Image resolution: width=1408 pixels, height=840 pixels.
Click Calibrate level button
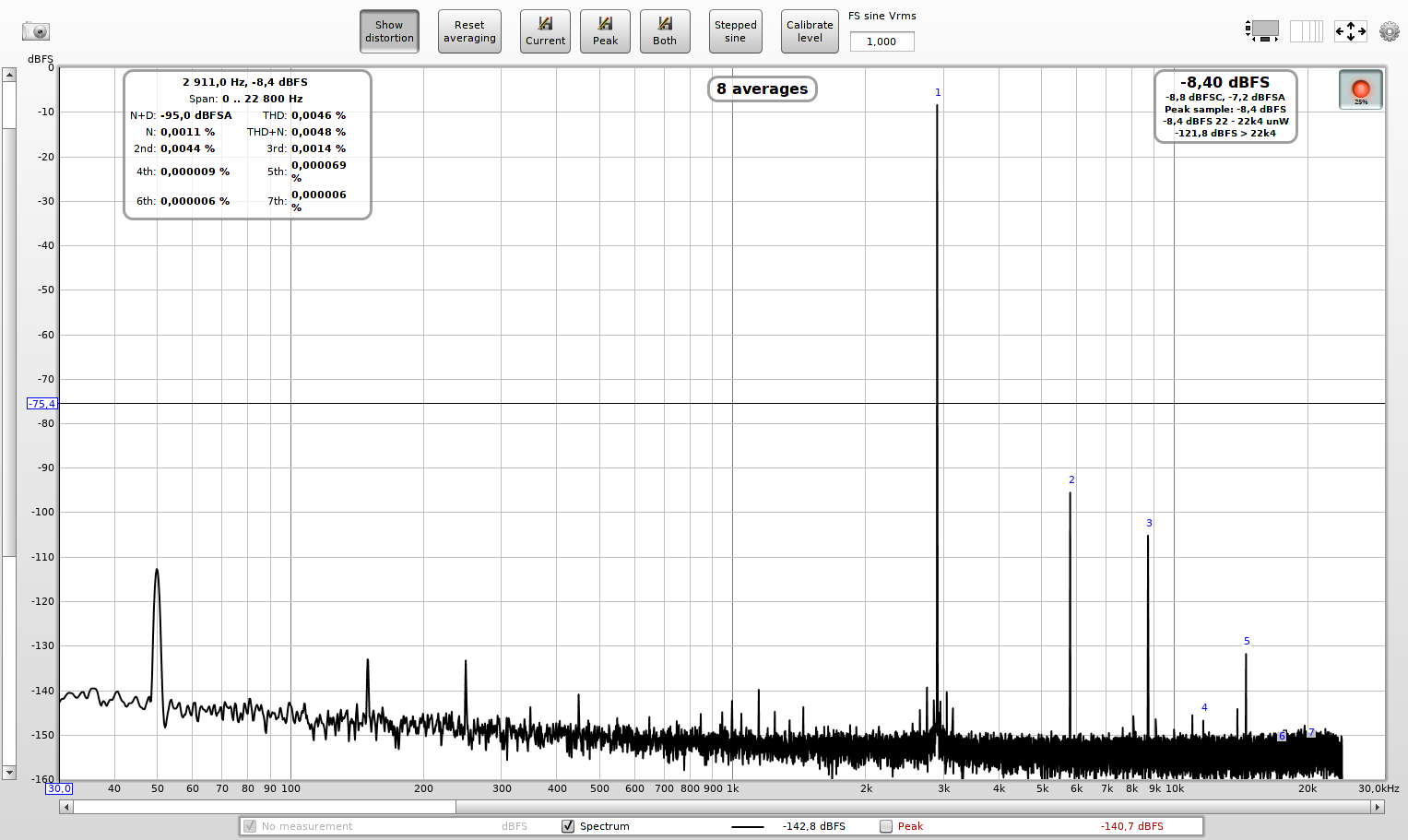[810, 31]
